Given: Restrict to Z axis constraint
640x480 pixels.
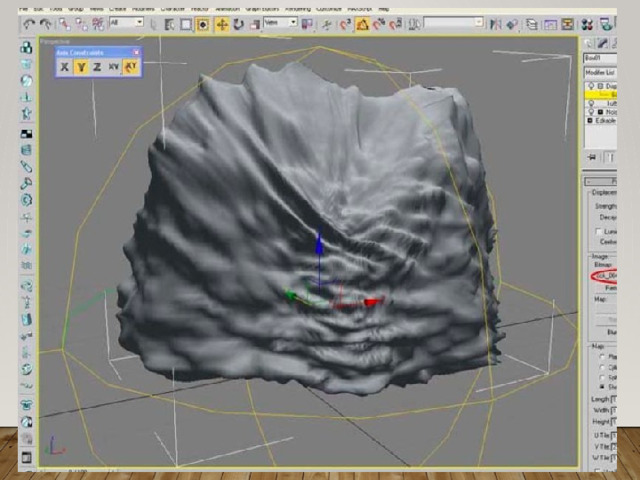Looking at the screenshot, I should point(97,67).
